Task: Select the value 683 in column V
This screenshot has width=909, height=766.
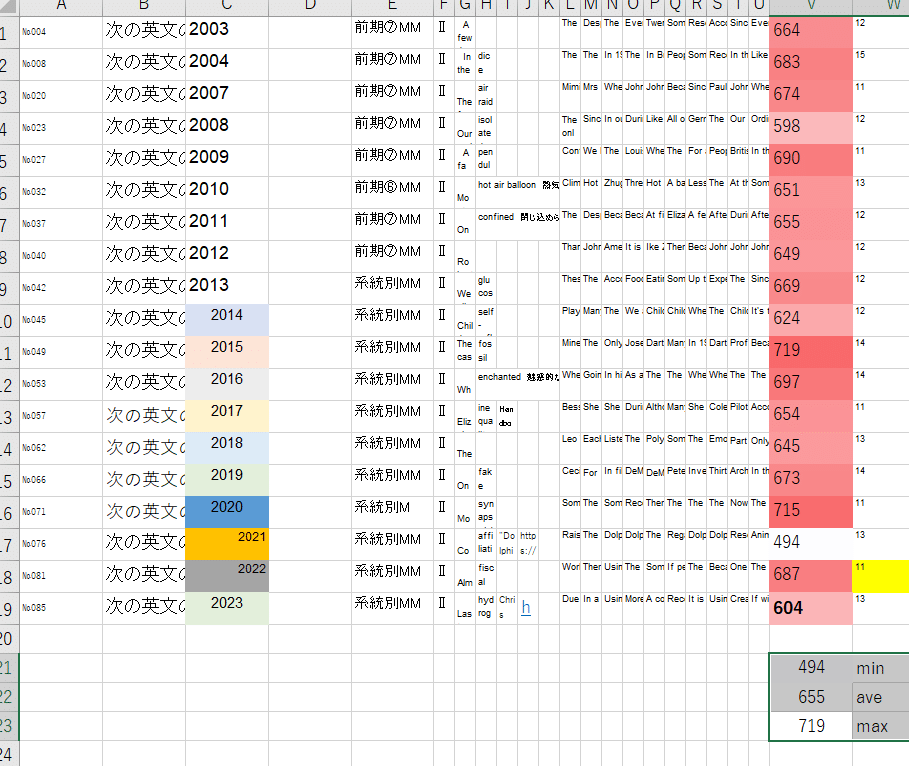Action: pos(810,64)
